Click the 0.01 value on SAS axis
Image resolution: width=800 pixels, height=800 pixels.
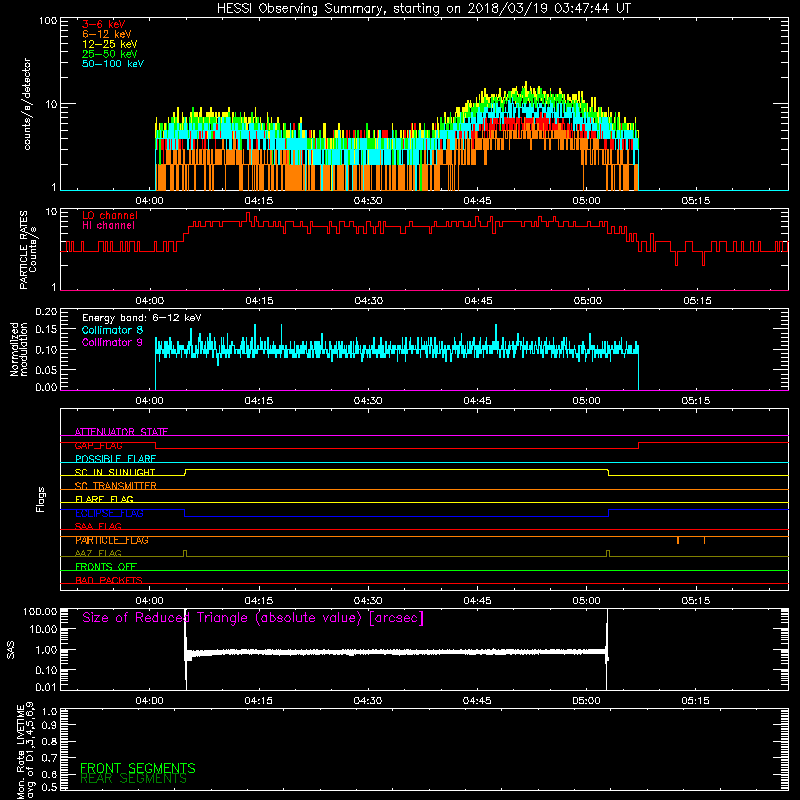click(46, 687)
